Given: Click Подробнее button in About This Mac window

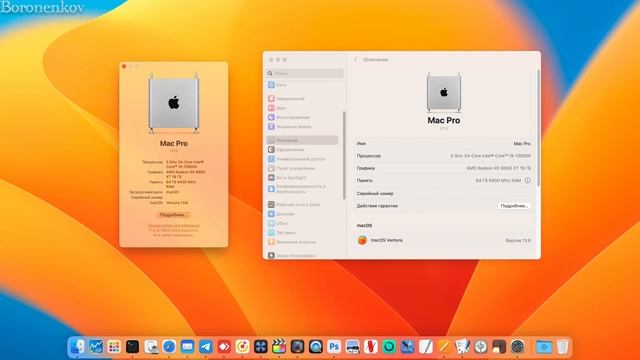Looking at the screenshot, I should pyautogui.click(x=173, y=215).
